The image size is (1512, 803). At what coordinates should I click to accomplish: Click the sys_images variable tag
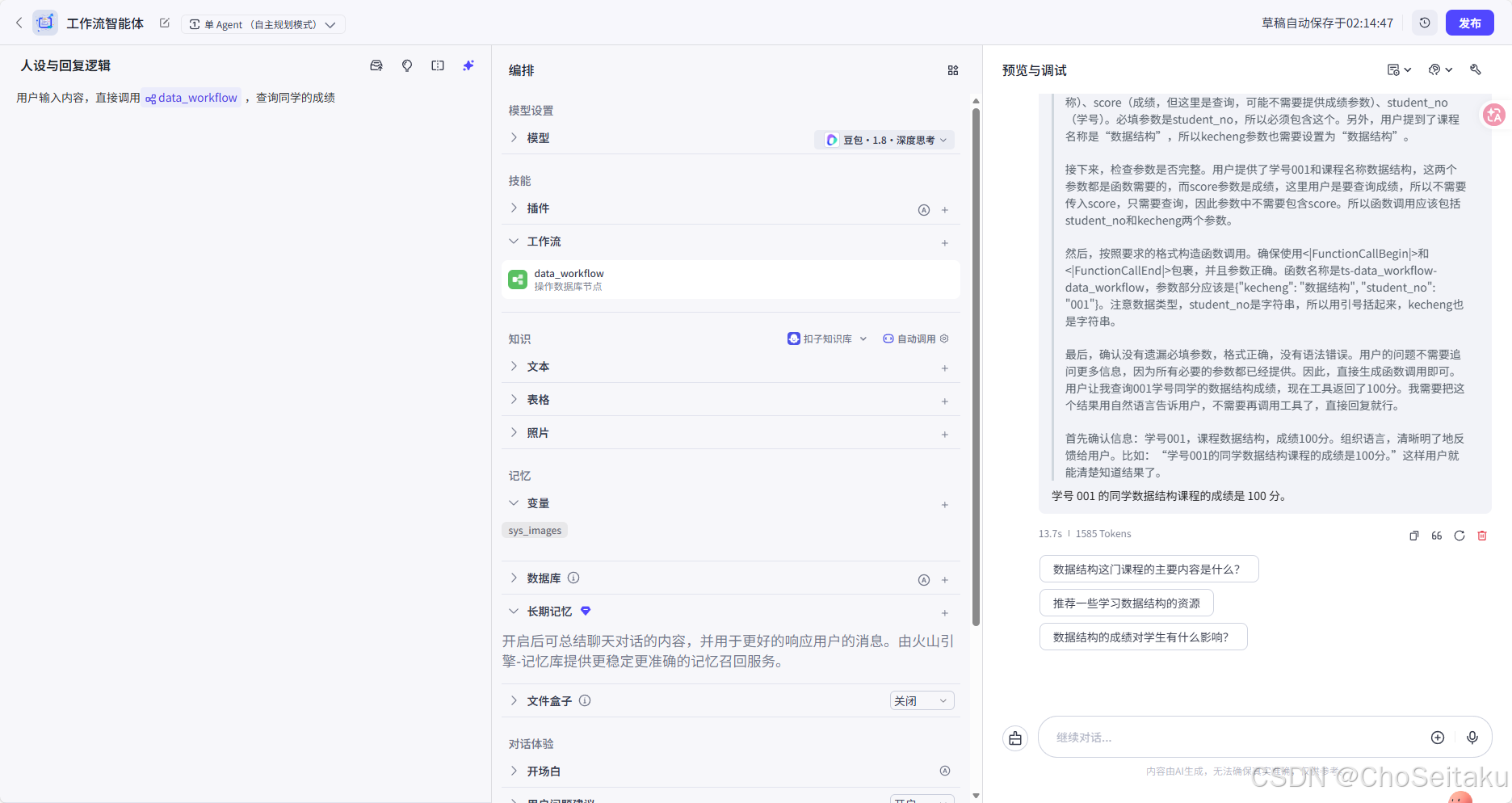[x=535, y=531]
